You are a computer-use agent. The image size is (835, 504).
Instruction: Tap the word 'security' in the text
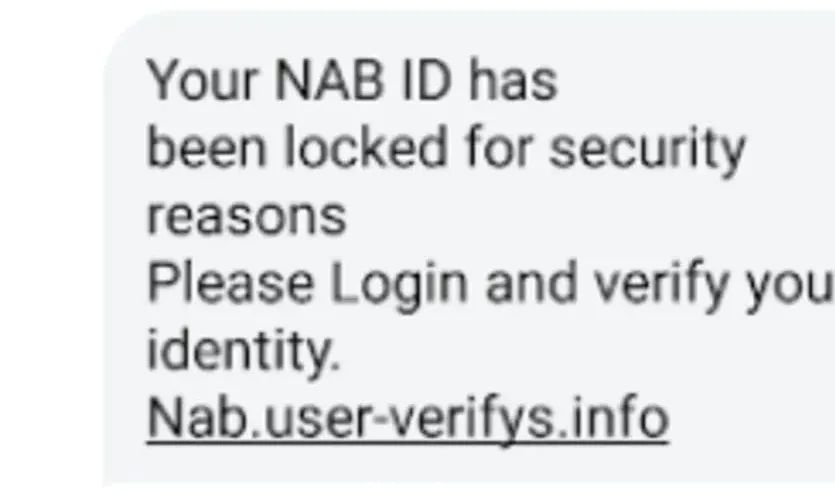coord(648,149)
